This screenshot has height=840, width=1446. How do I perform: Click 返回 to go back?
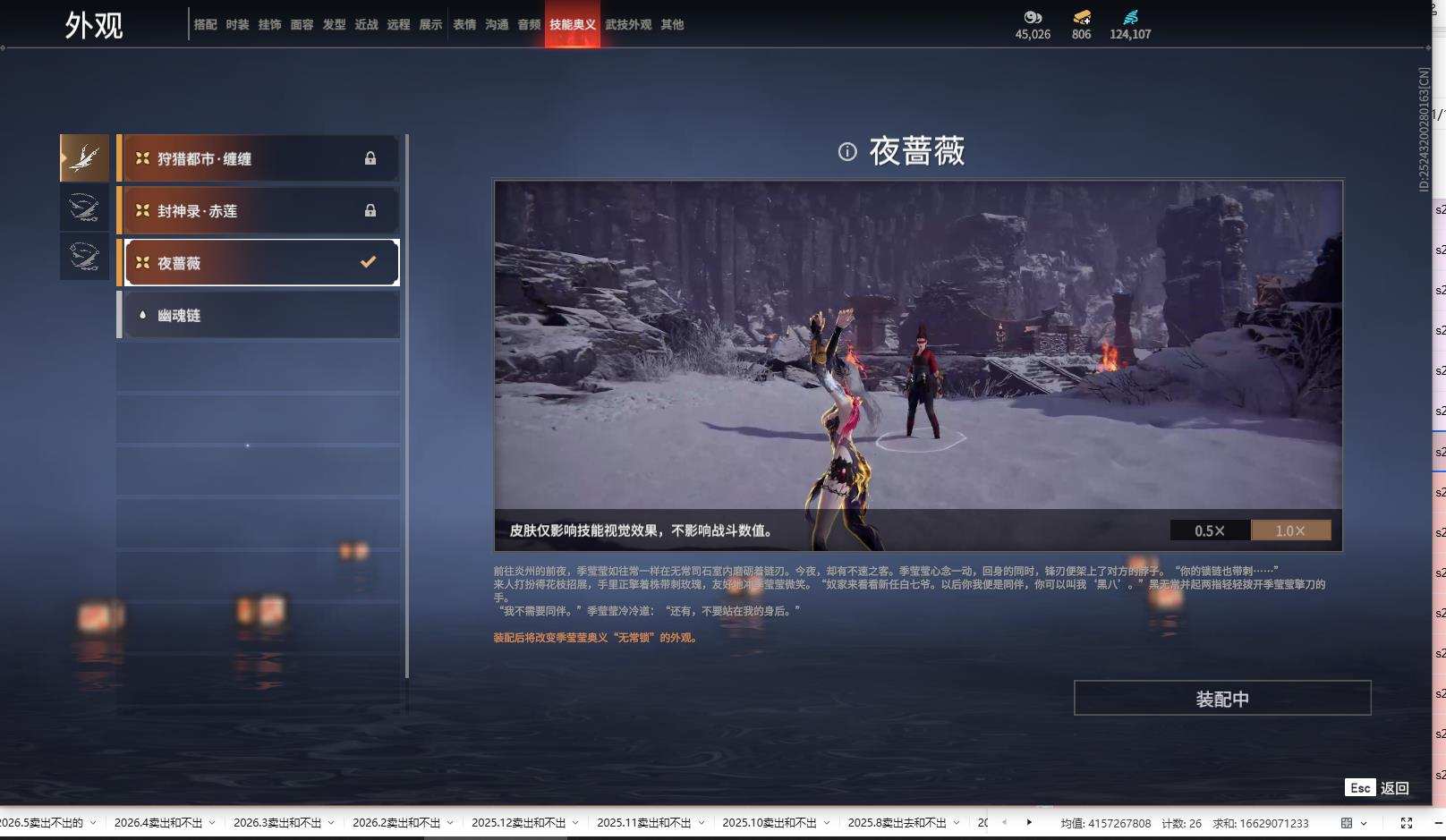click(x=1394, y=788)
